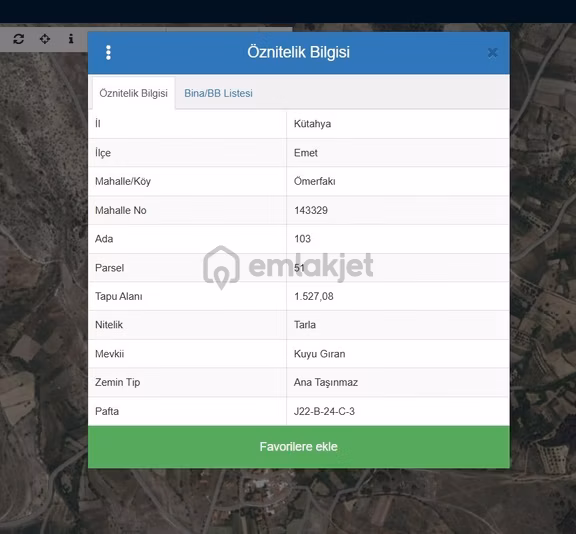Click the Zemin Tip label

117,382
